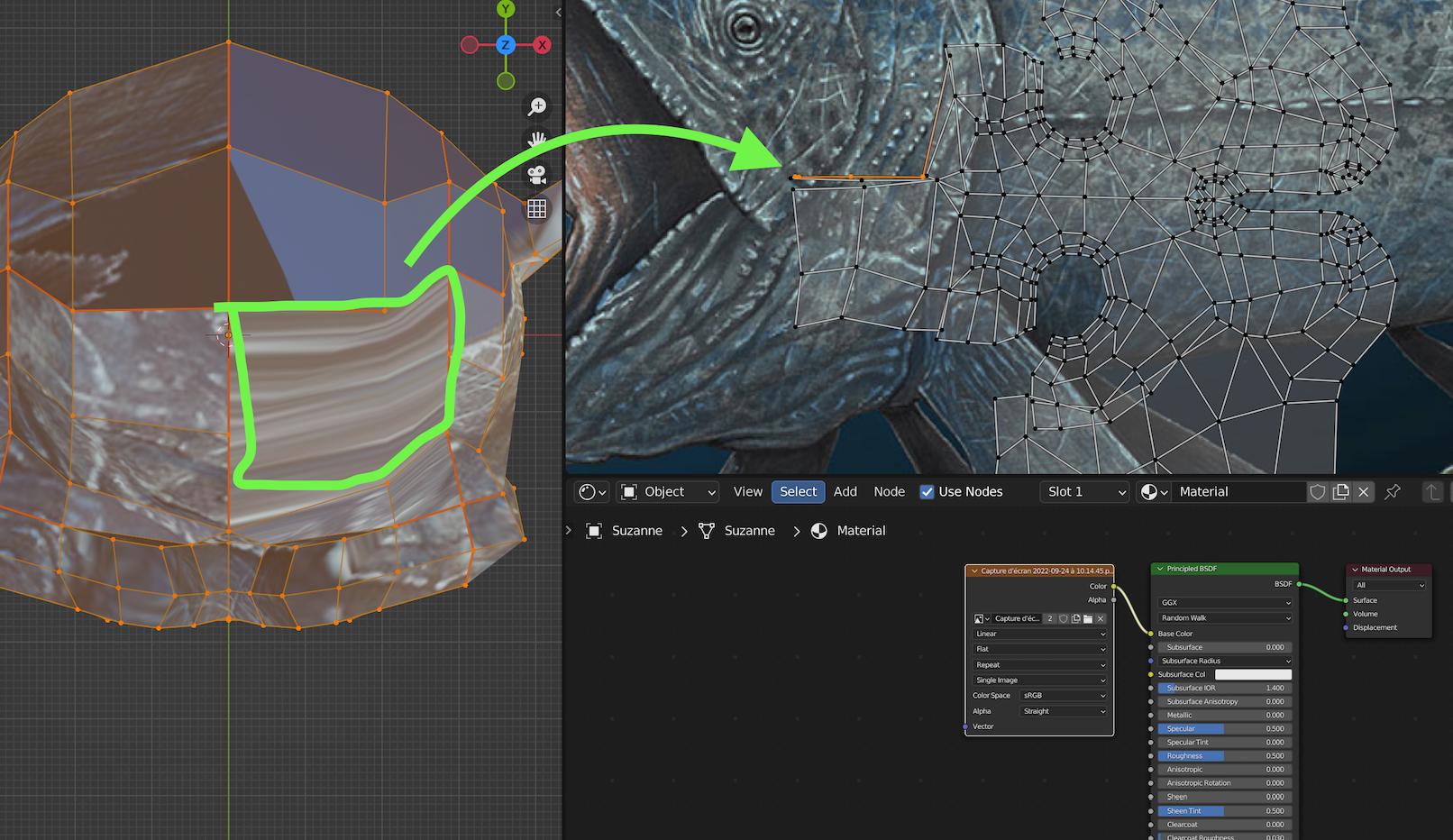Open the GGX distribution dropdown
This screenshot has height=840, width=1453.
tap(1225, 603)
